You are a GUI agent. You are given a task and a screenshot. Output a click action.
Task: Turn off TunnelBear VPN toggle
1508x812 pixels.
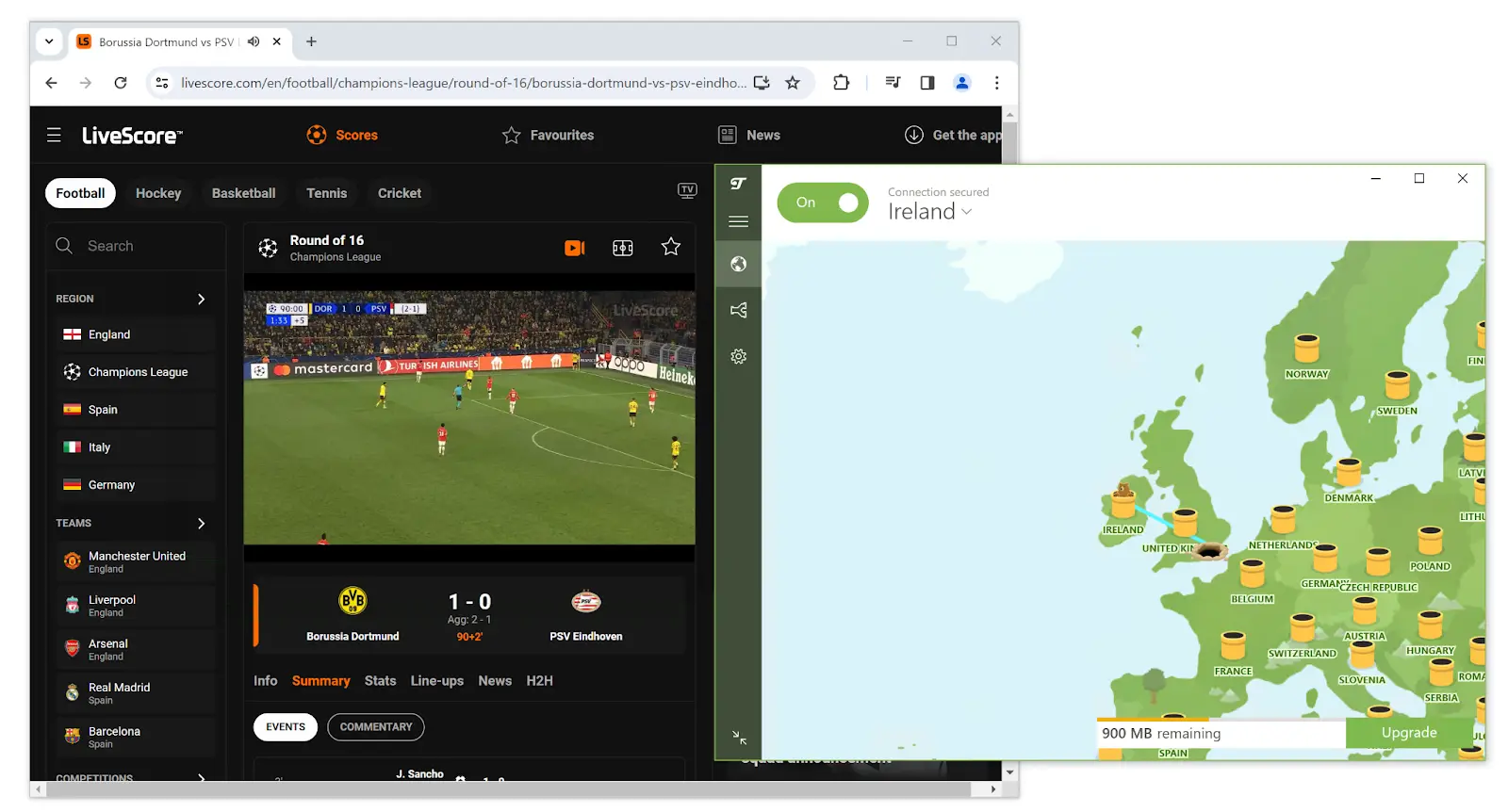pos(823,203)
